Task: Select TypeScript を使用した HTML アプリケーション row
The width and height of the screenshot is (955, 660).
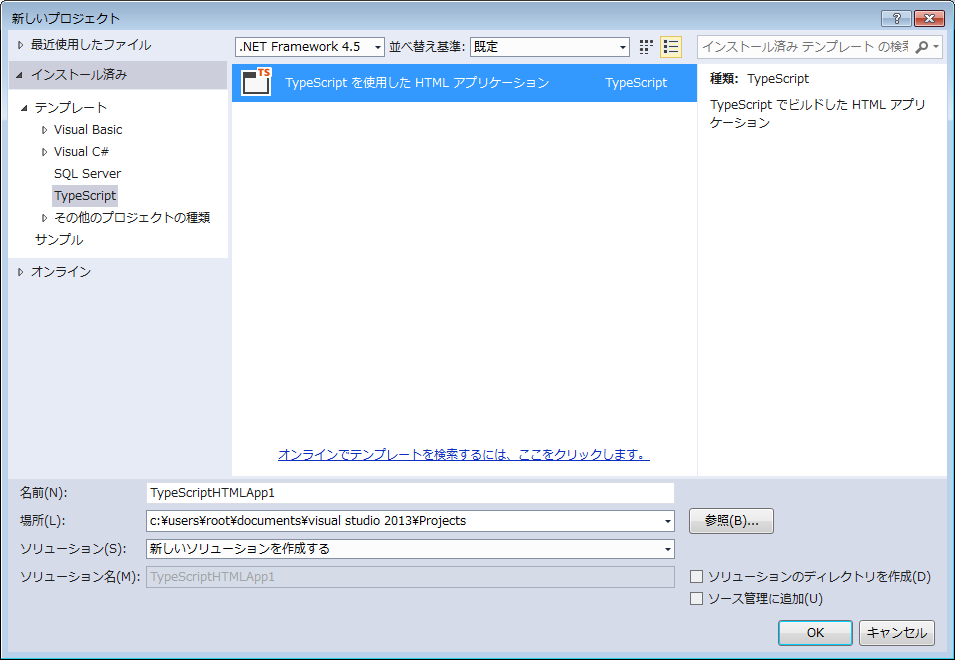Action: click(464, 83)
